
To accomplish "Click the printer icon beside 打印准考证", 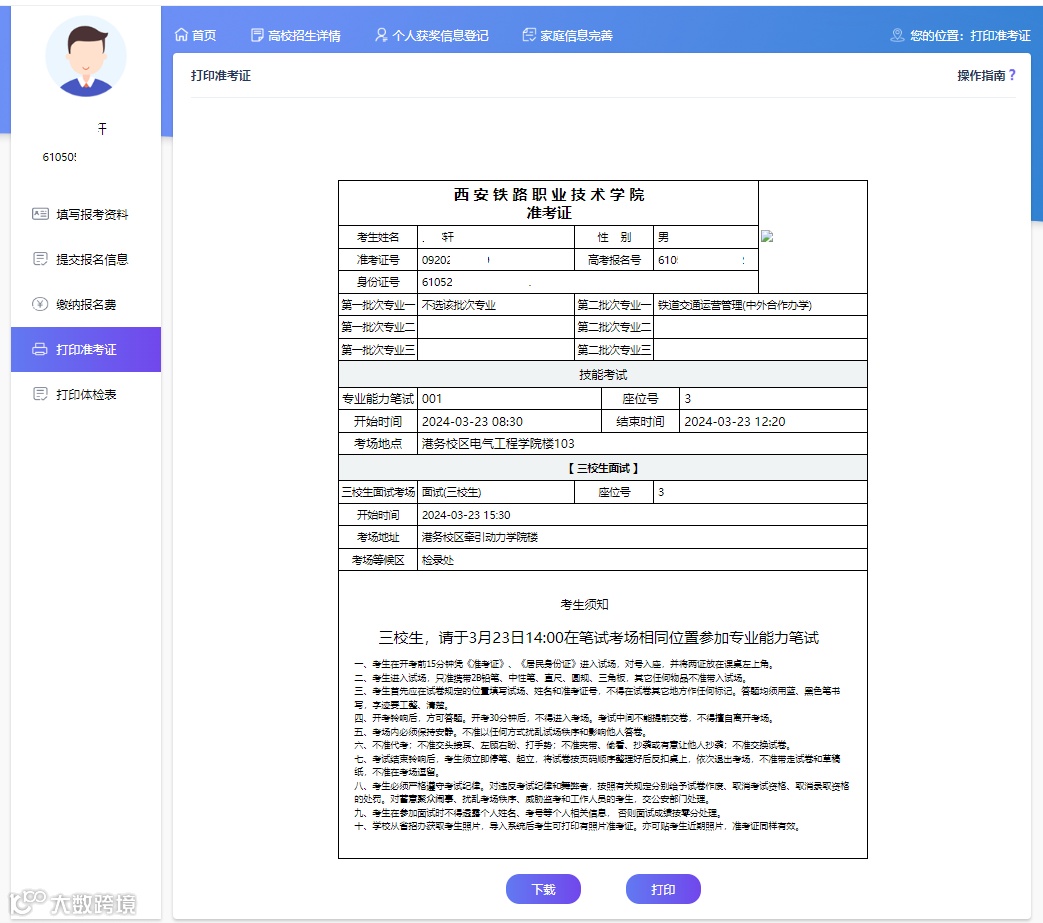I will 41,349.
